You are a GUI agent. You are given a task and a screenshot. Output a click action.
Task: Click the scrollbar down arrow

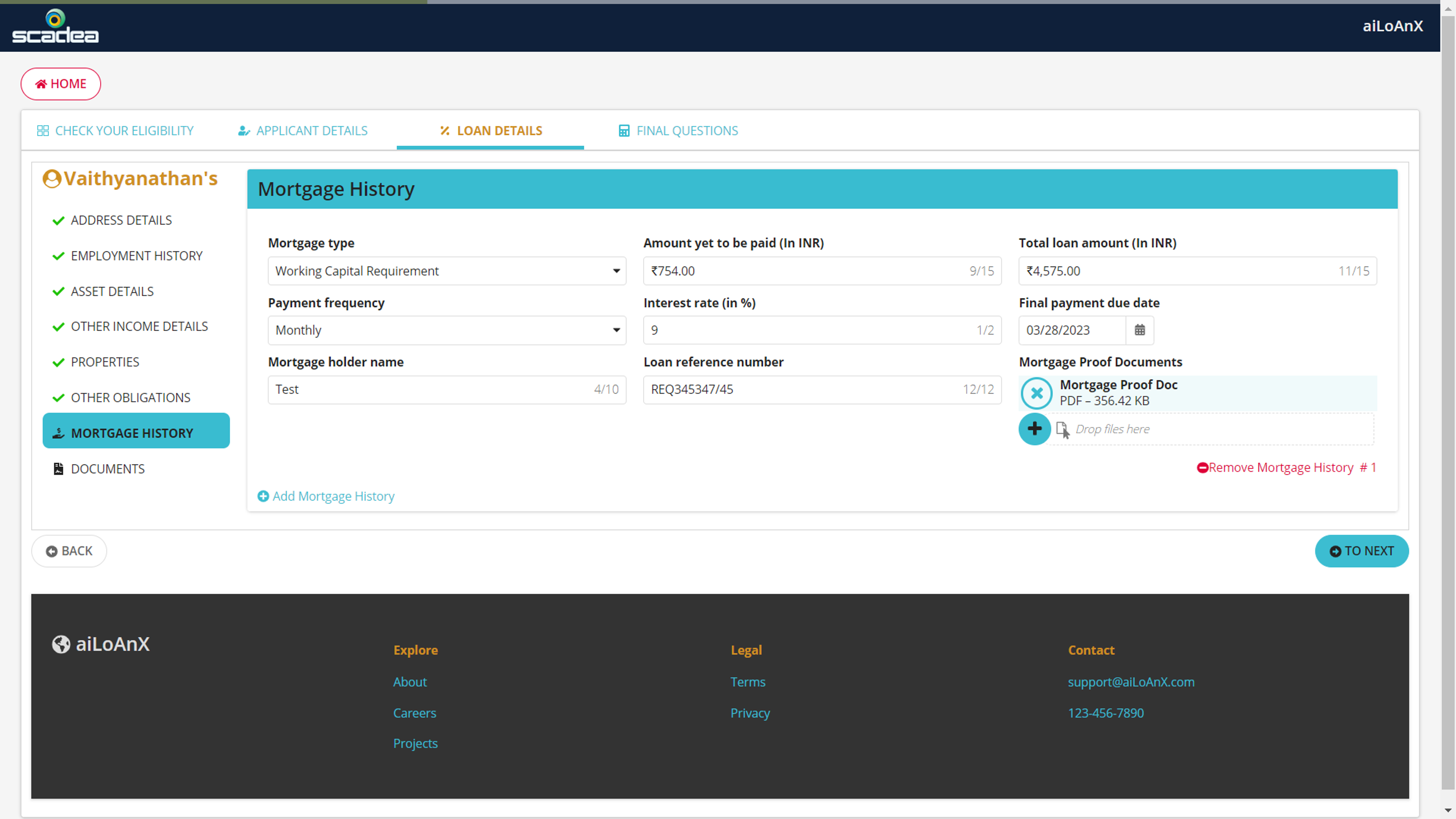click(1448, 811)
